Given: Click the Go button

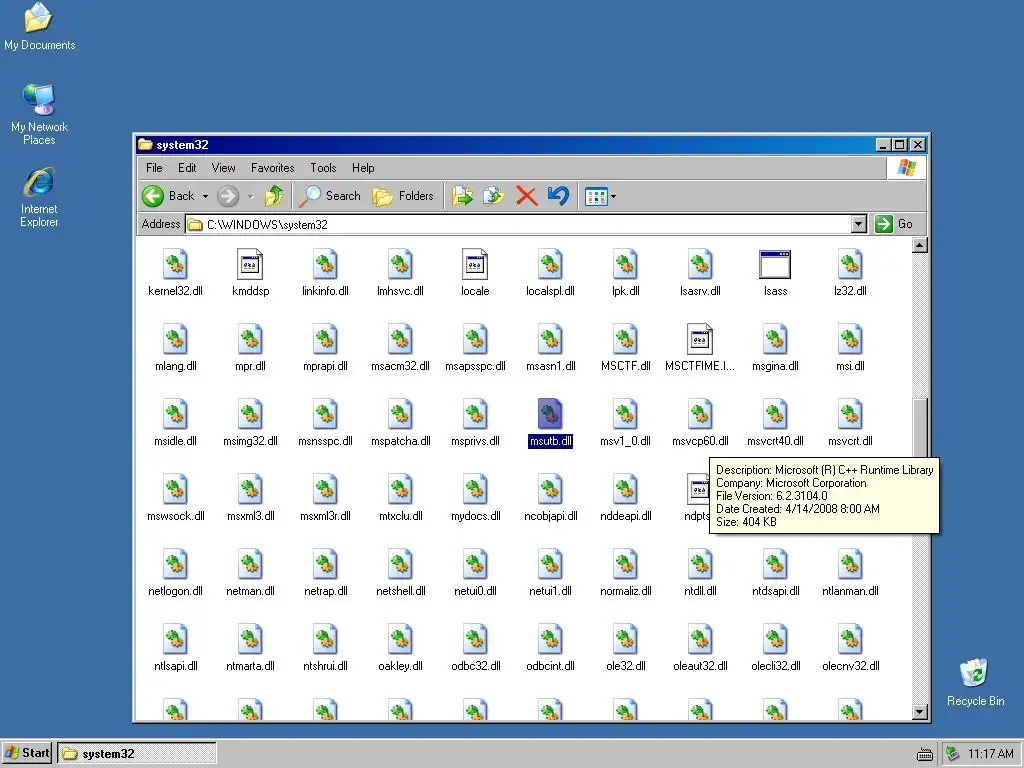Looking at the screenshot, I should click(x=893, y=224).
